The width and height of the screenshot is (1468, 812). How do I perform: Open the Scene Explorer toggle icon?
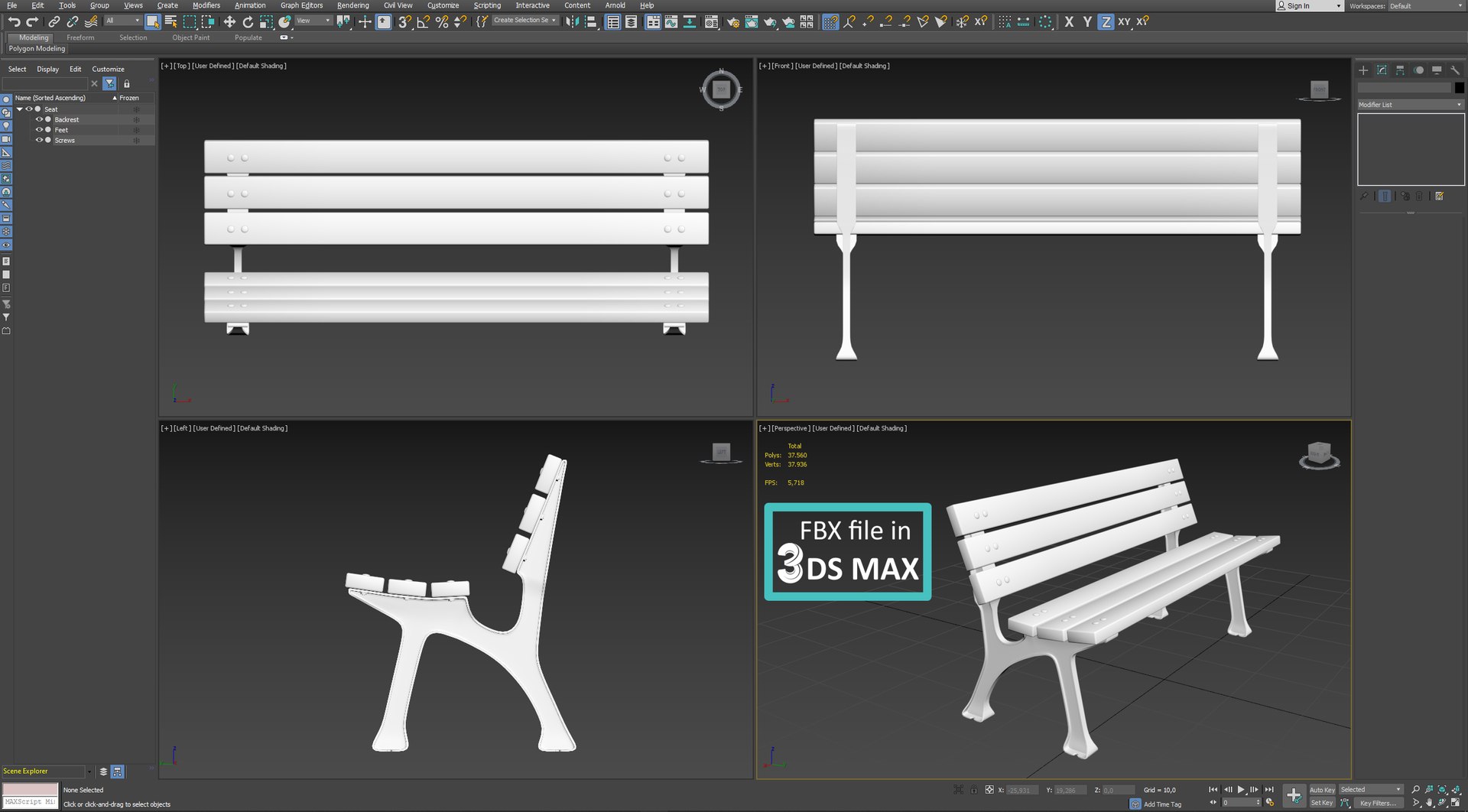612,22
